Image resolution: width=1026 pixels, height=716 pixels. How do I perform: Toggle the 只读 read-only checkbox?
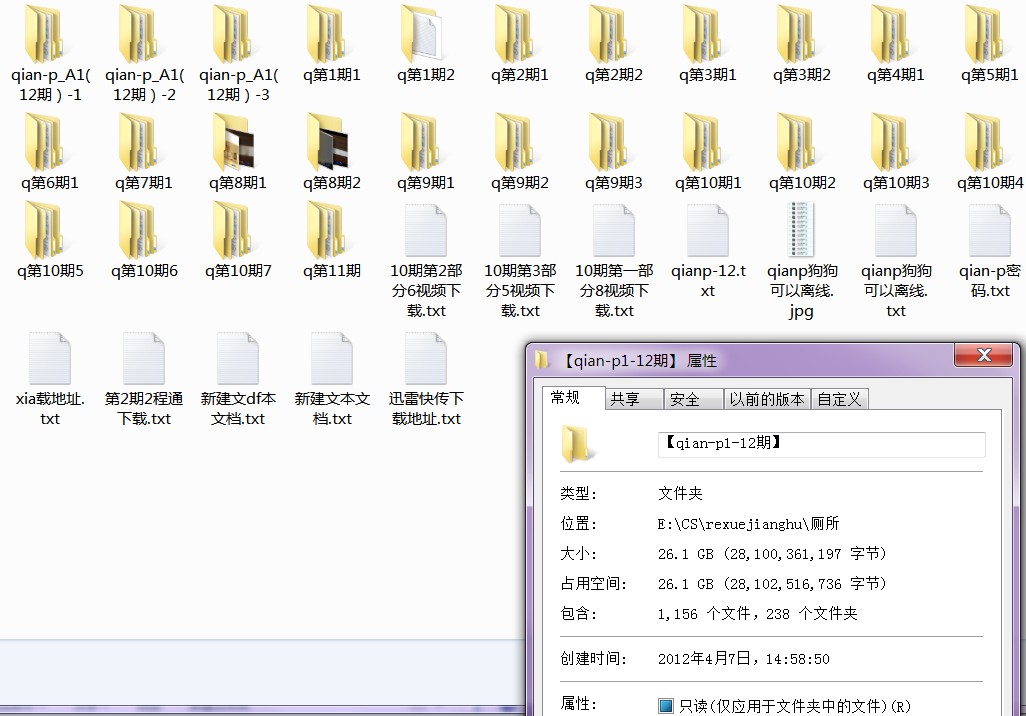666,706
